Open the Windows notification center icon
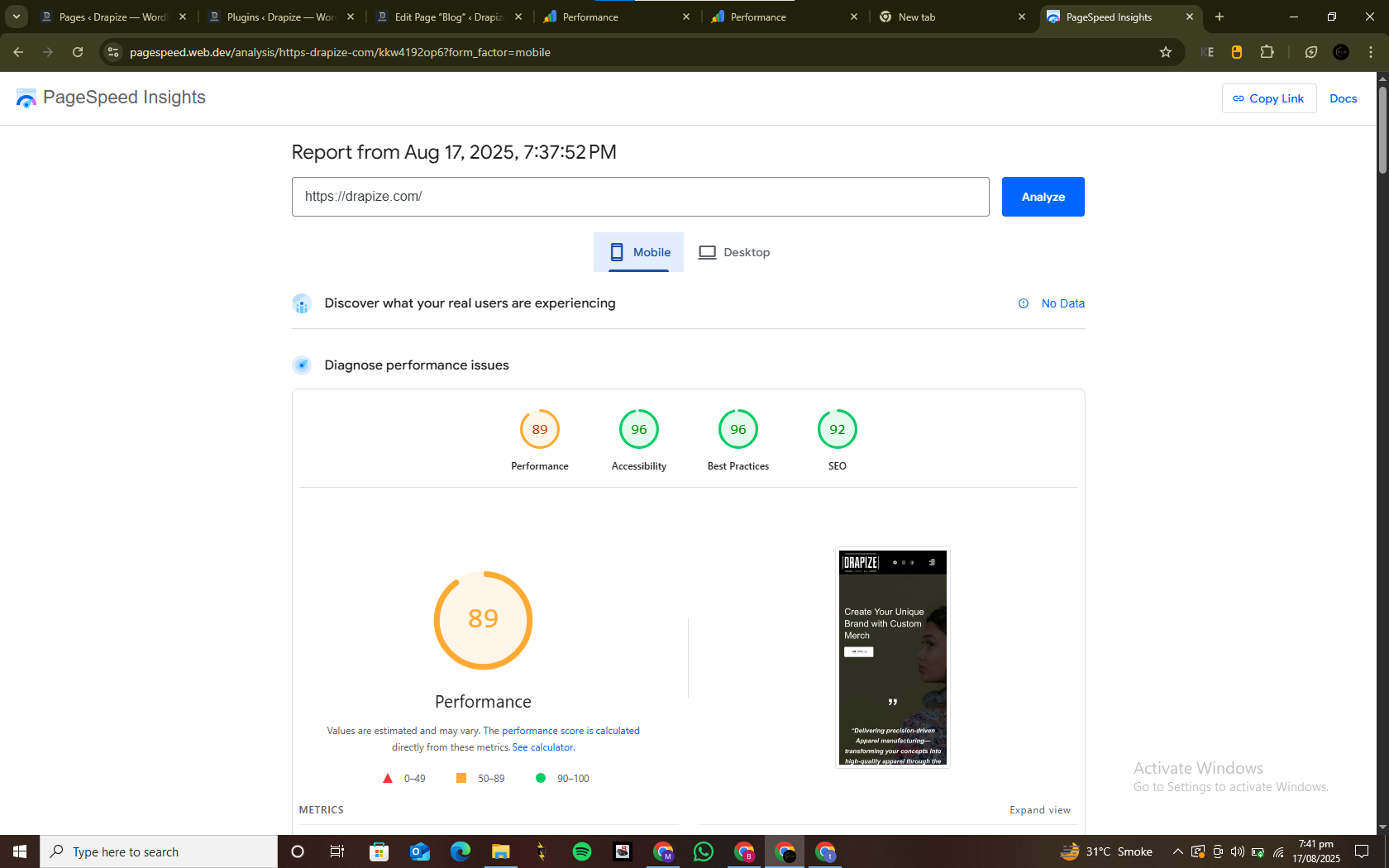The image size is (1389, 868). 1362,851
